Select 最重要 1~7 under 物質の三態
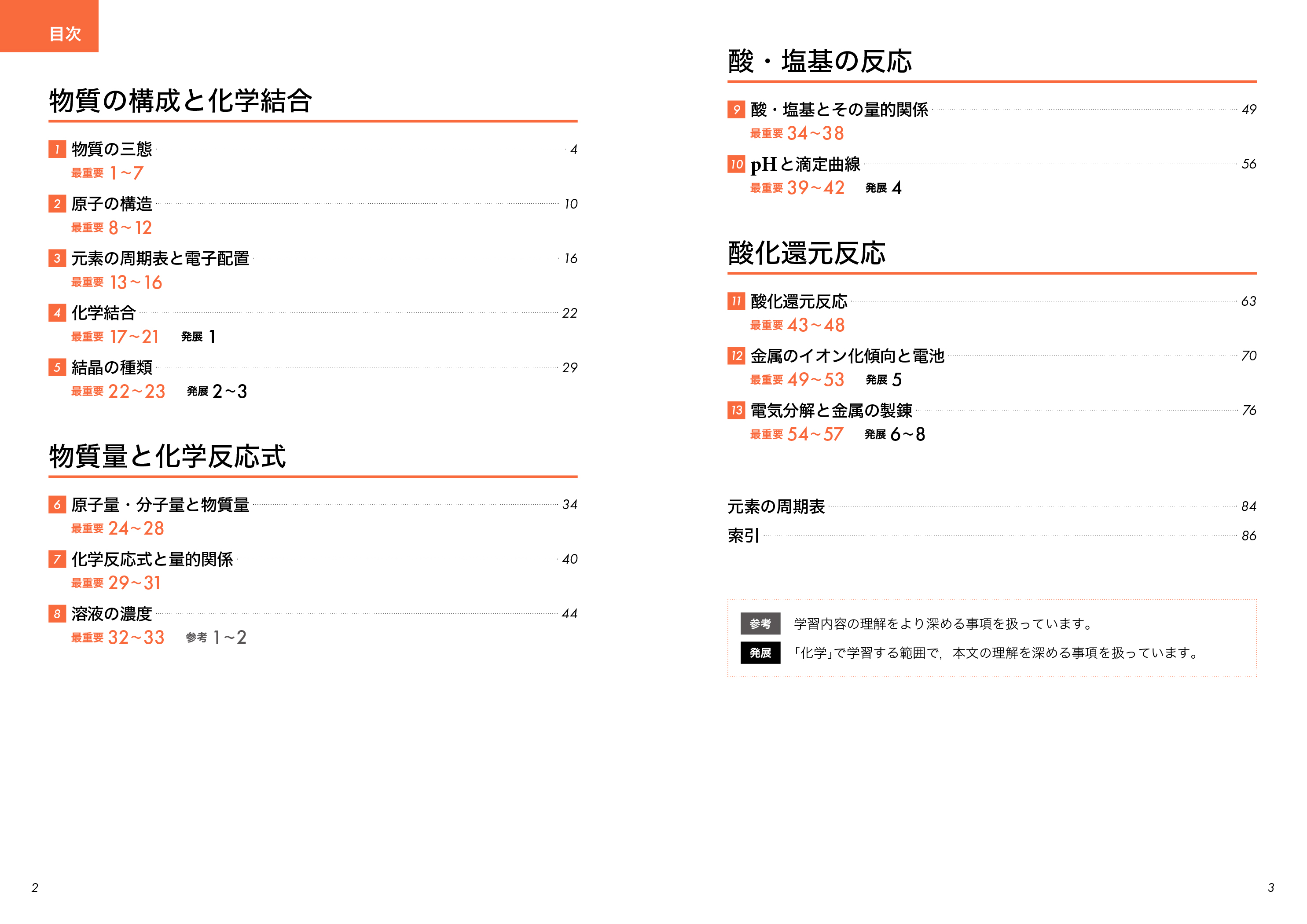Viewport: 1307px width, 924px height. pyautogui.click(x=107, y=173)
